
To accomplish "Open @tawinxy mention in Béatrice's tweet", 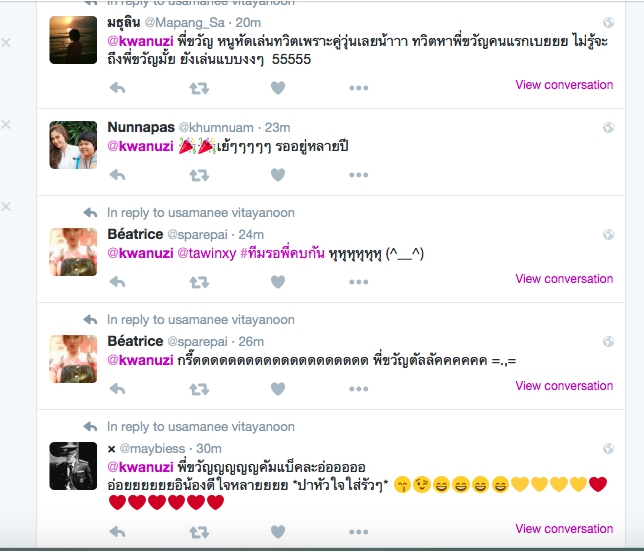I will pyautogui.click(x=207, y=253).
